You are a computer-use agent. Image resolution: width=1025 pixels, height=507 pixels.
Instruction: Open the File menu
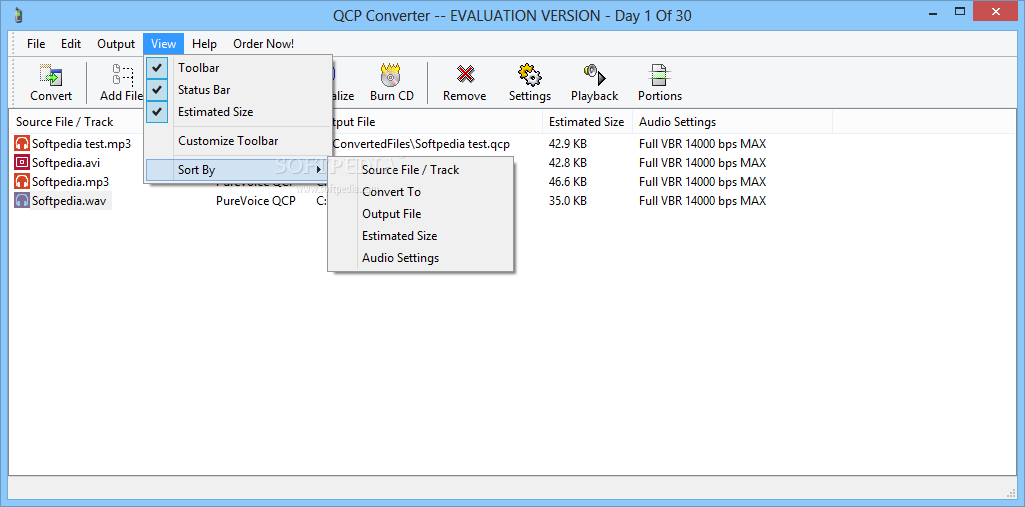(36, 44)
